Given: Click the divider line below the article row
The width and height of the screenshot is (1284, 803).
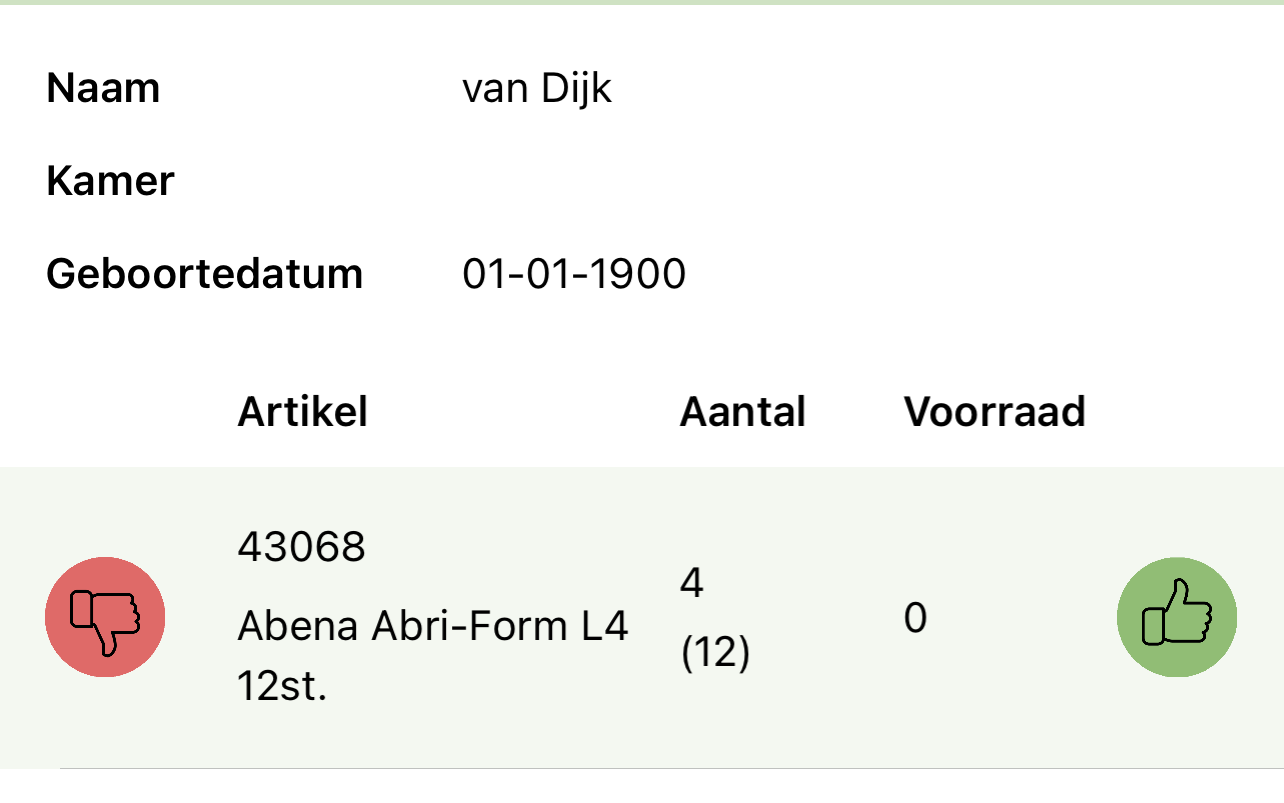Looking at the screenshot, I should click(670, 768).
